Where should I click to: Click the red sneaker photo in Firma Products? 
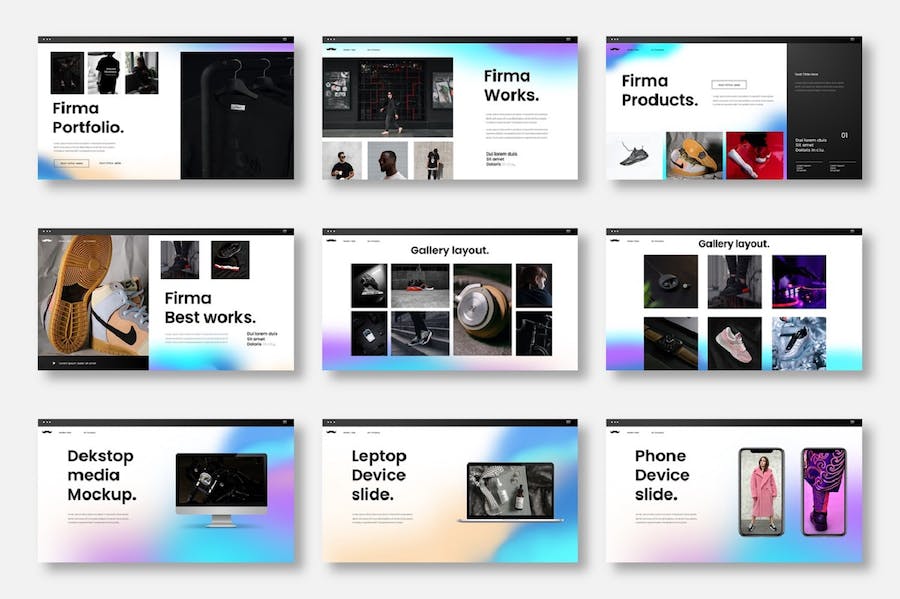click(x=755, y=155)
